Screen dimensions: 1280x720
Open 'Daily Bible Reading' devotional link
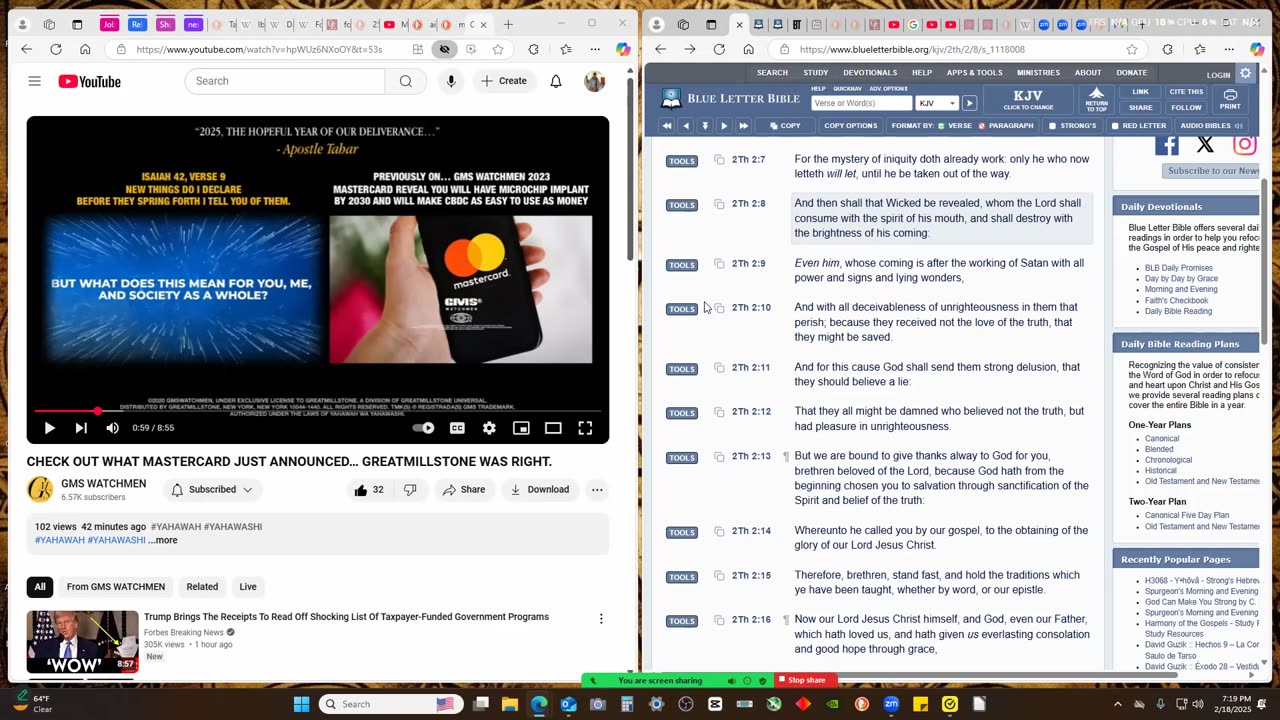1178,311
